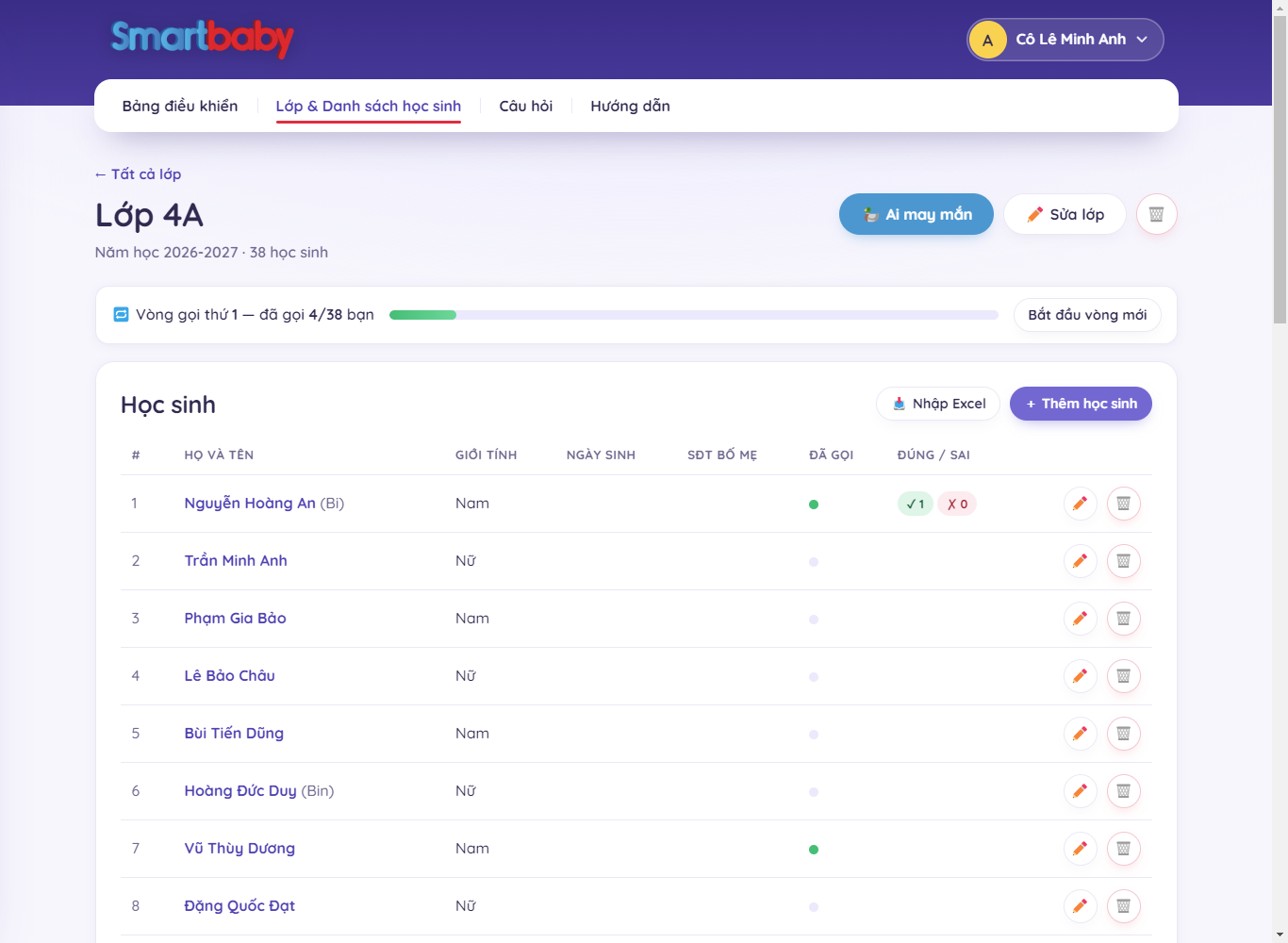Screen dimensions: 1288x943
Task: Click Sửa lớp to edit class
Action: (1065, 214)
